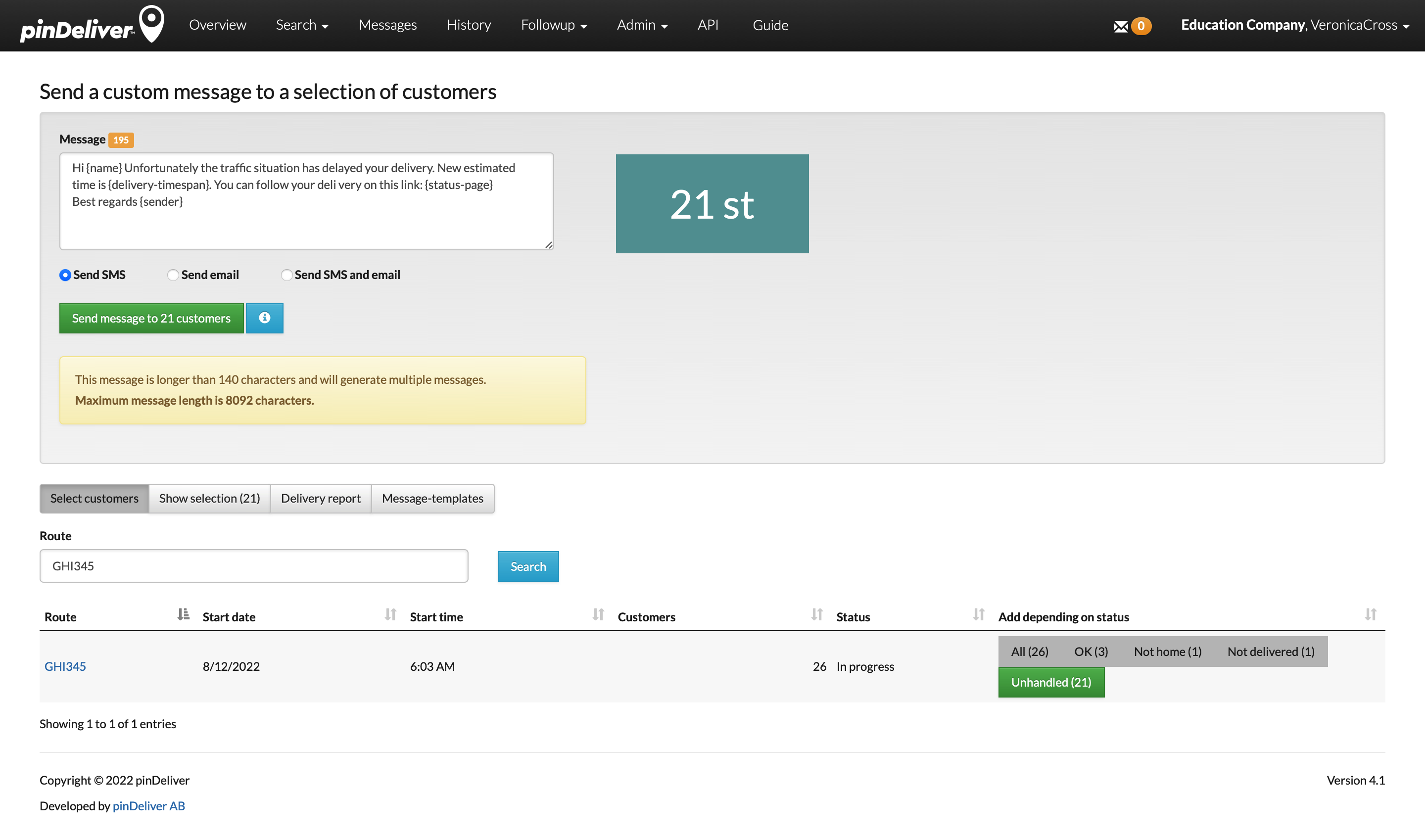This screenshot has width=1425, height=840.
Task: Click the teal 21 st counter box
Action: (x=712, y=204)
